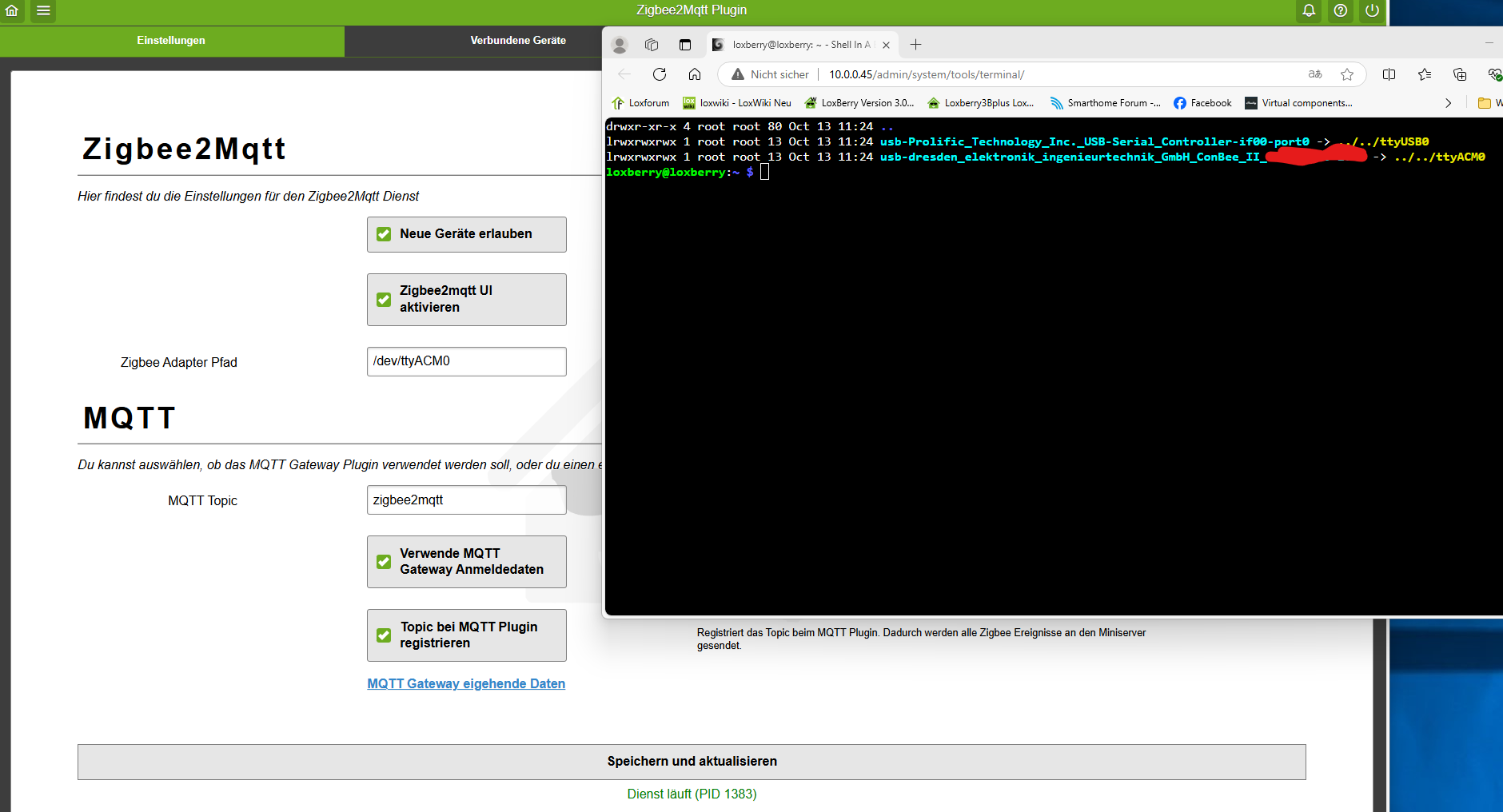Toggle Topic bei MQTT Plugin registrieren
1503x812 pixels.
tap(385, 635)
